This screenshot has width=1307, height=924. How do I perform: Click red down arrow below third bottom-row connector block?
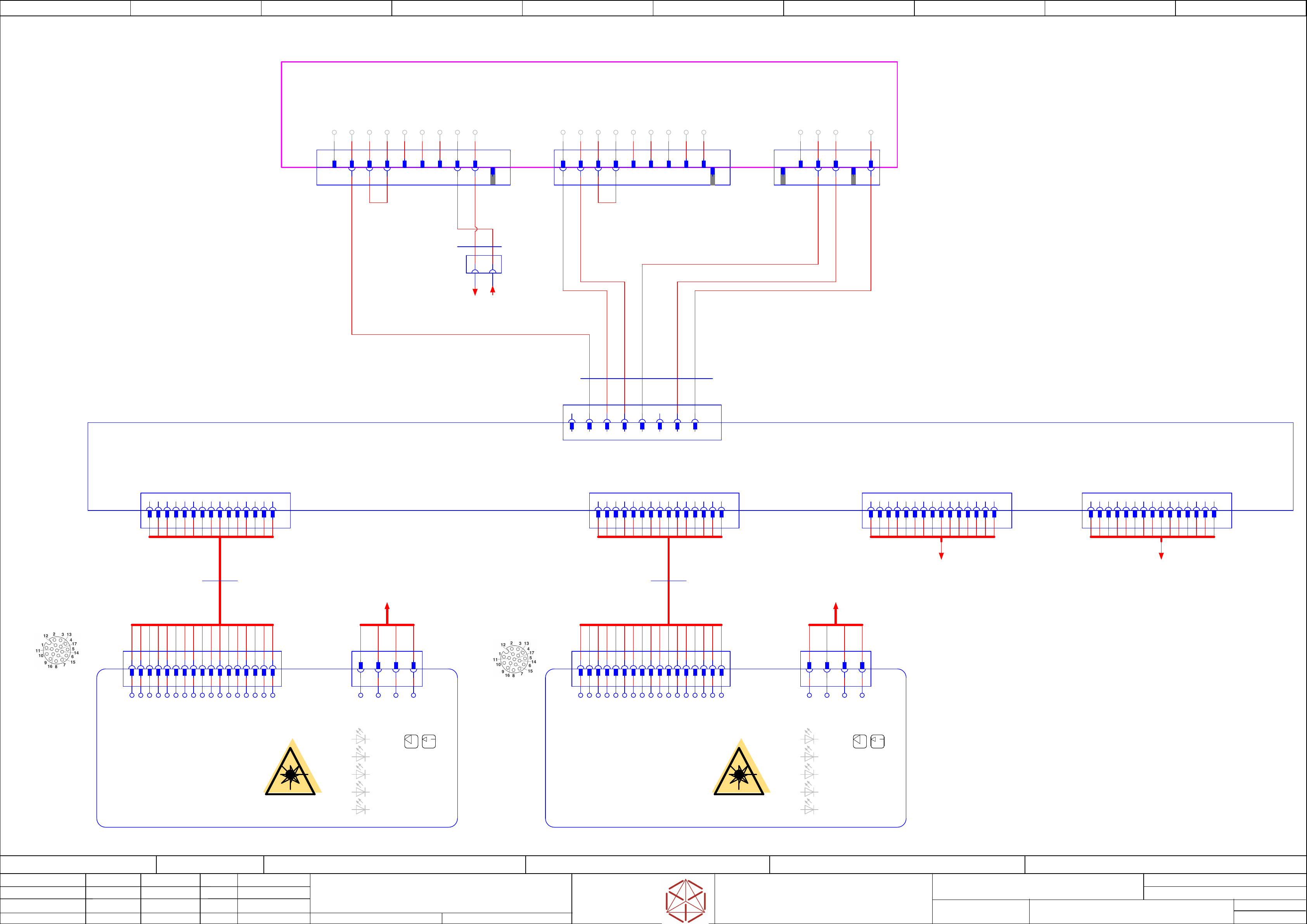(942, 555)
